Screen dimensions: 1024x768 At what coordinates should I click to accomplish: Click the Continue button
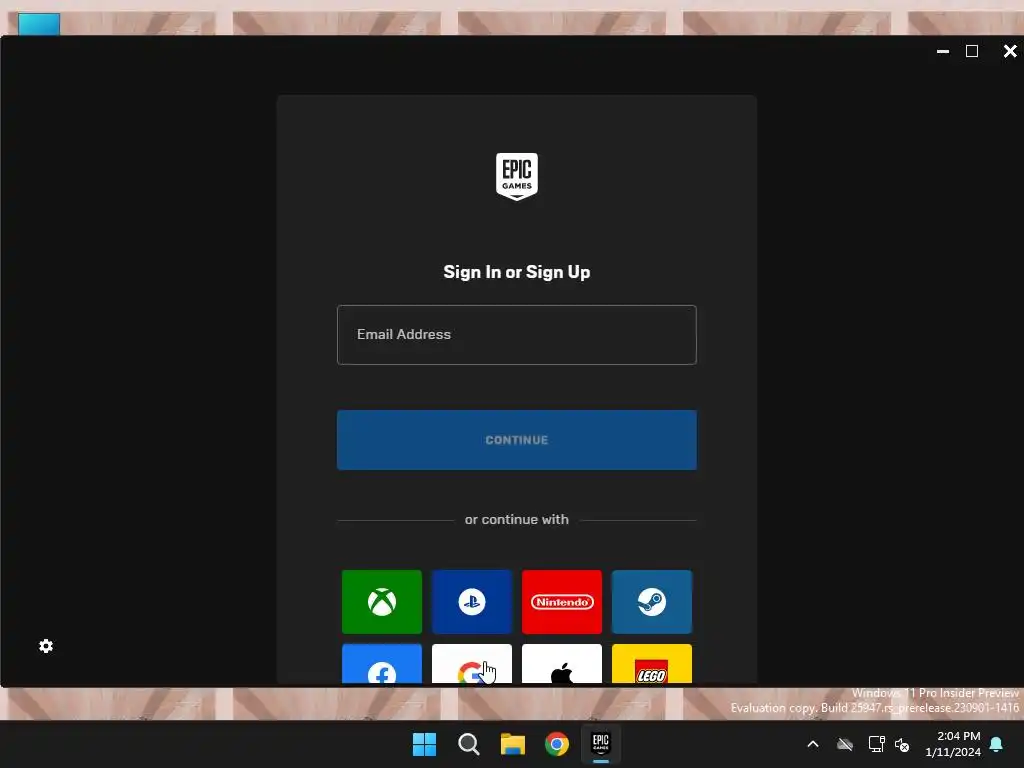tap(517, 440)
